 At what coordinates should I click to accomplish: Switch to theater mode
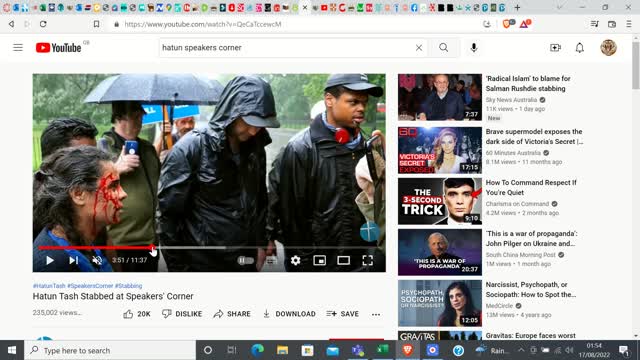[344, 260]
